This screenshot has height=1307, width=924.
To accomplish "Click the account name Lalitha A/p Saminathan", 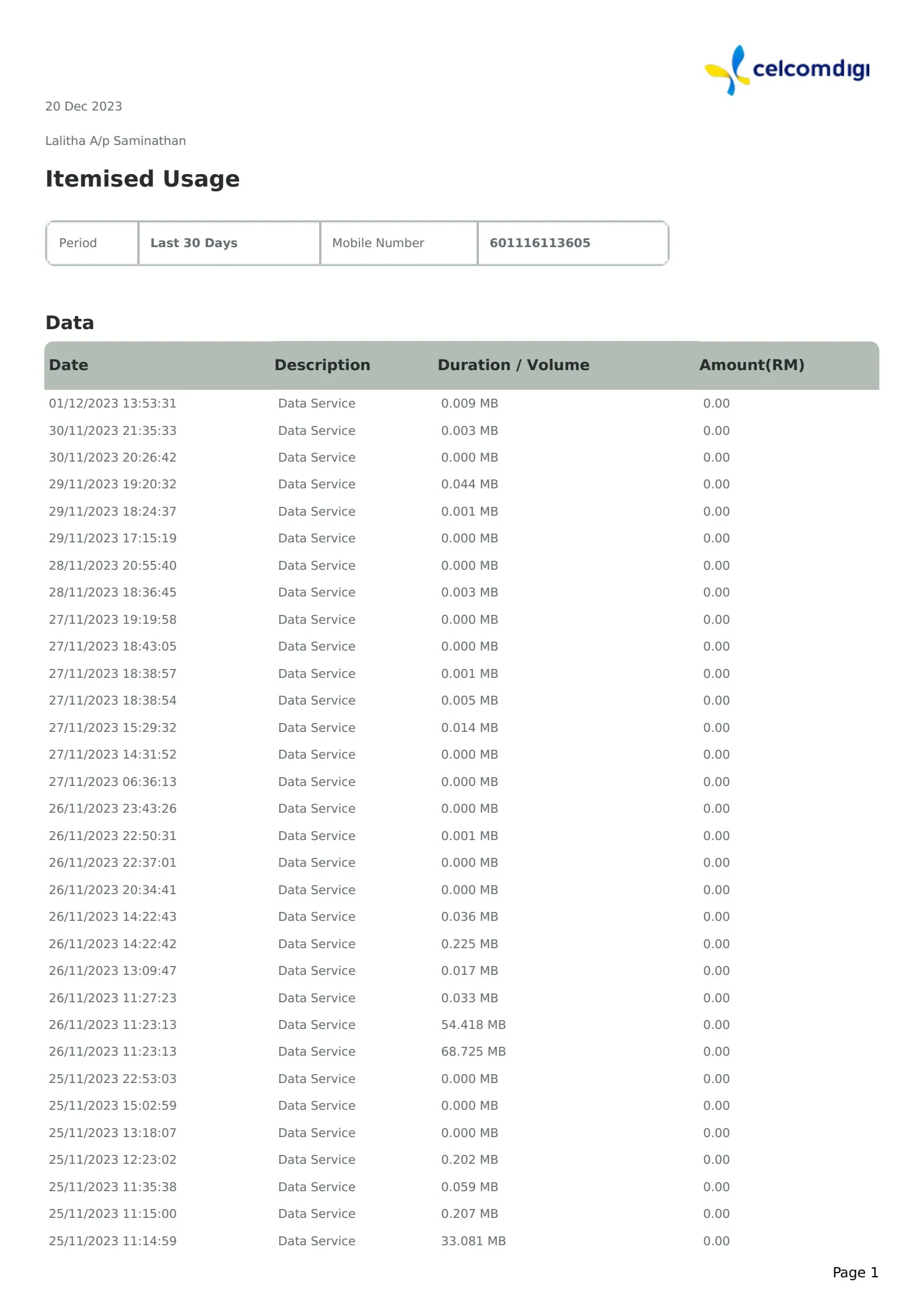I will point(116,141).
